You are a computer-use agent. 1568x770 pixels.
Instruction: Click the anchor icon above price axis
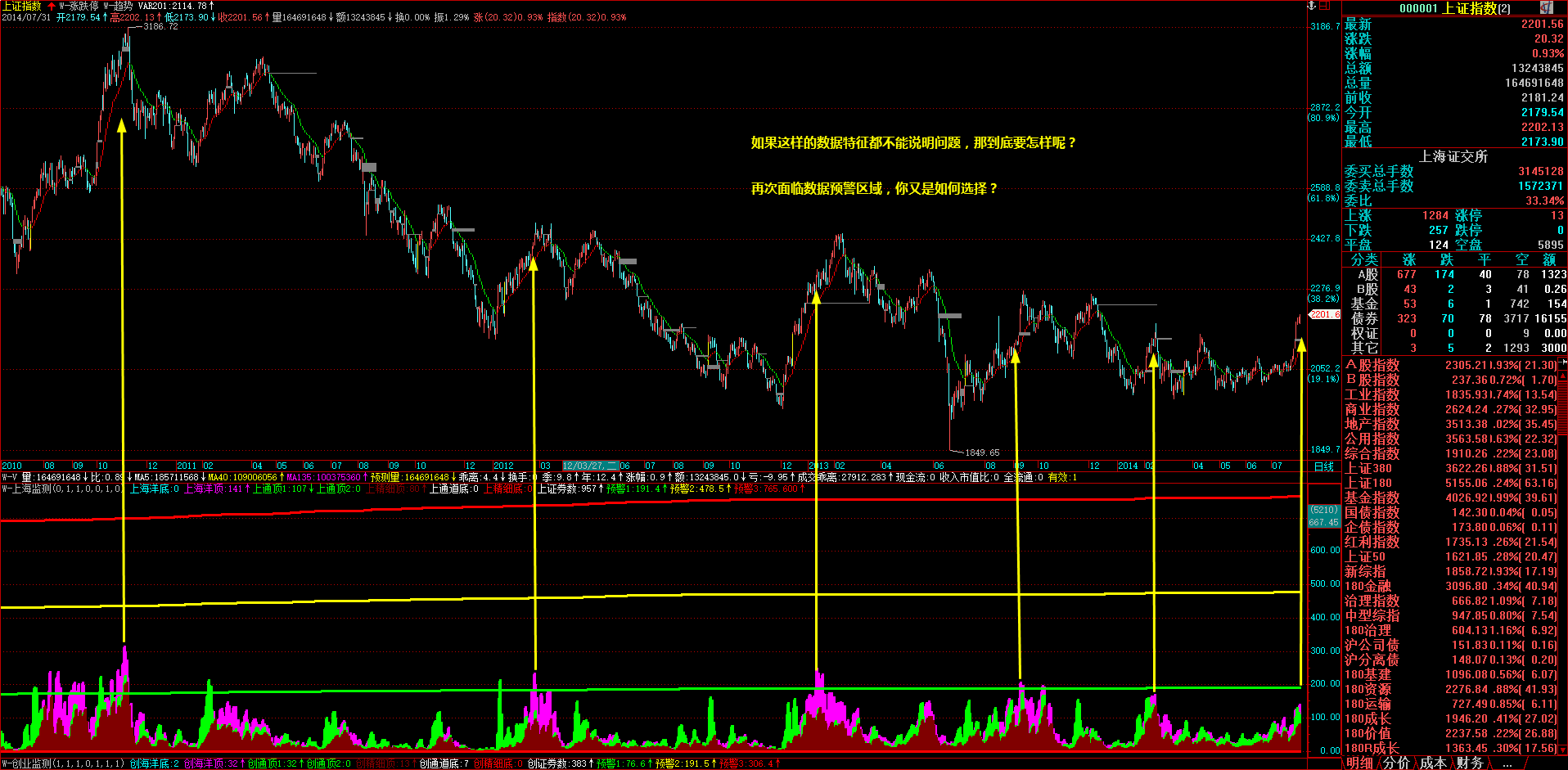pos(1312,6)
